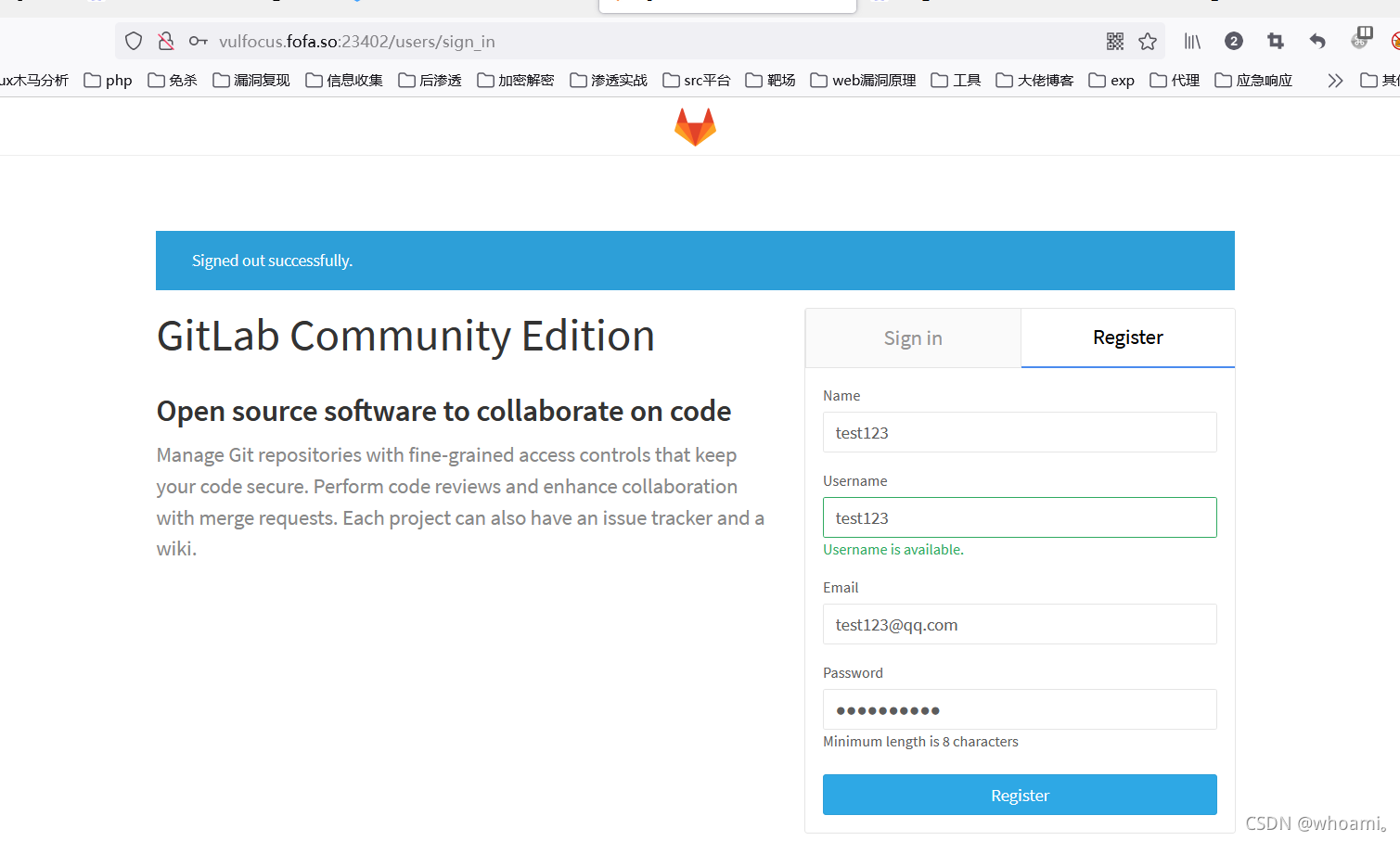Click the Name field containing test123
Viewport: 1400px width, 841px height.
[x=1020, y=432]
